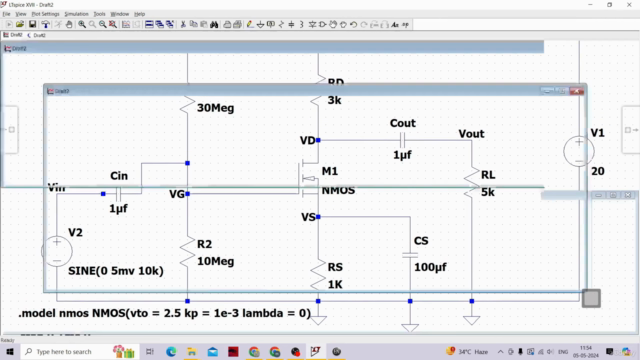
Task: Zoom to full extents with the crossed magnifier
Action: pos(113,24)
